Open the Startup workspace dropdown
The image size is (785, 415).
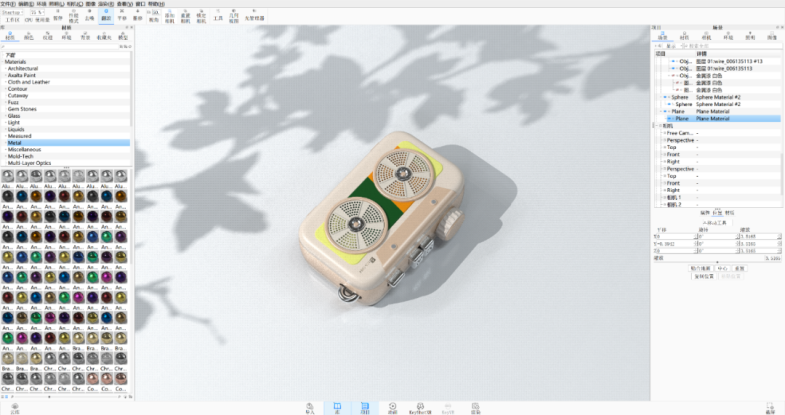point(19,11)
